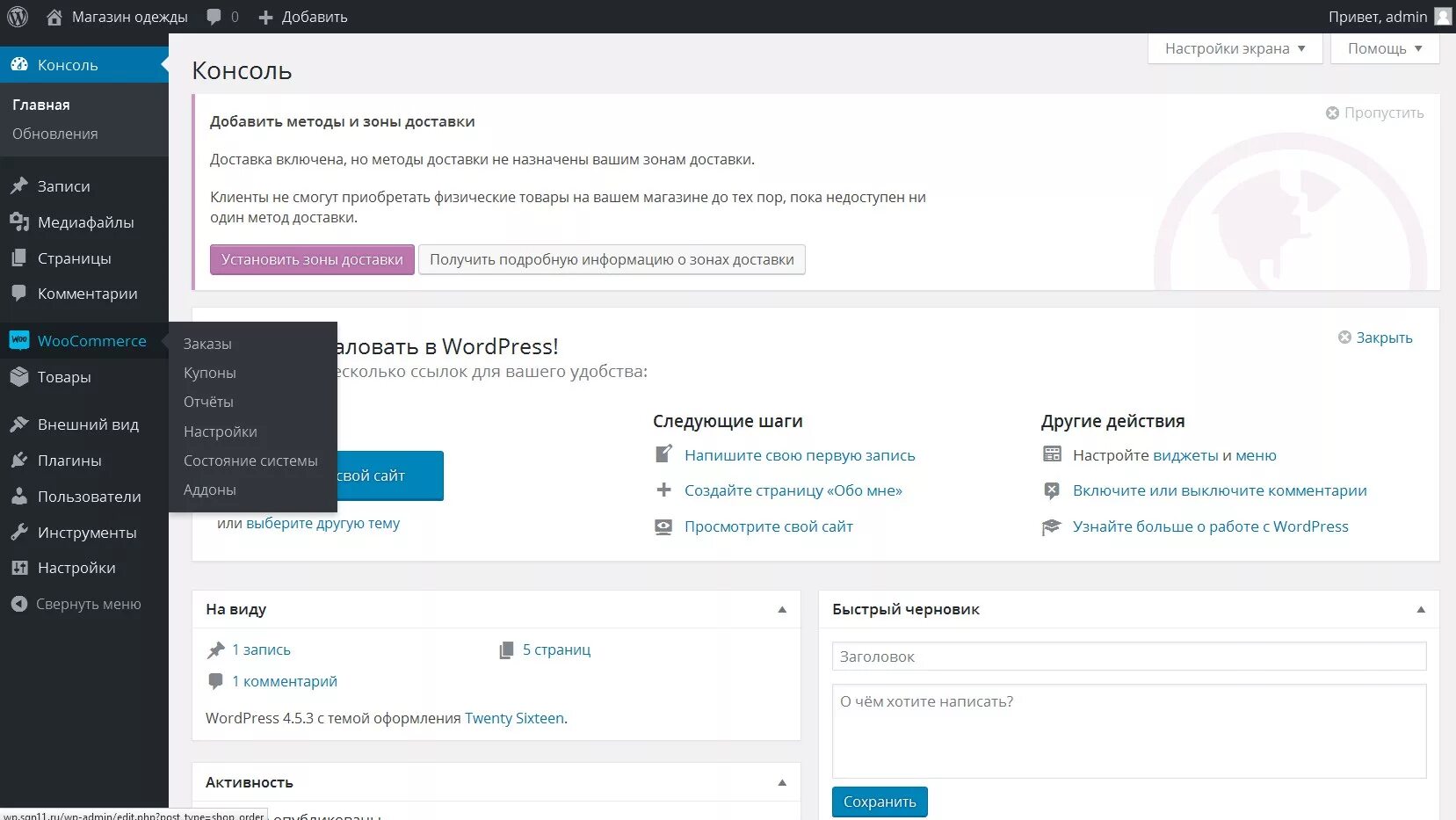Screen dimensions: 1456x820
Task: Open the Помощь dropdown tab
Action: (1385, 48)
